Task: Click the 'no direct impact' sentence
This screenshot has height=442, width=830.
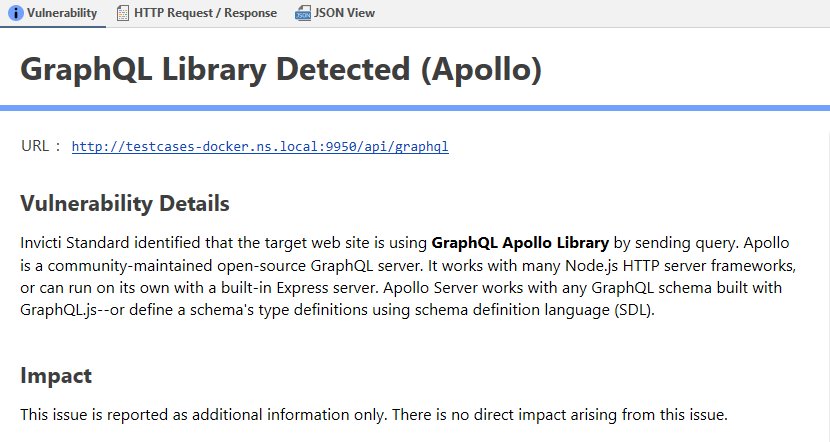Action: tap(570, 414)
